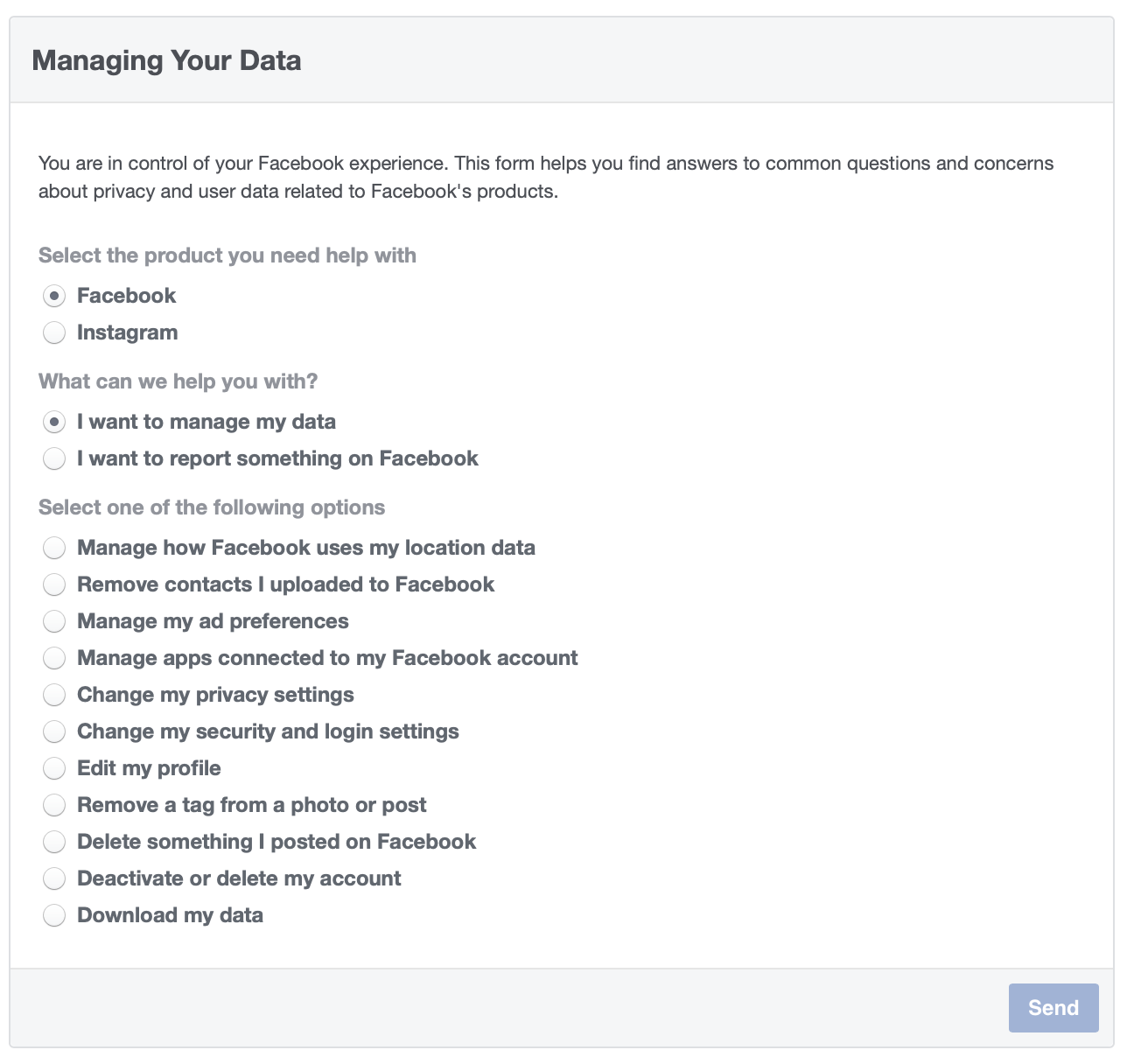Select 'Delete something I posted on Facebook'
The image size is (1127, 1064).
[x=54, y=842]
